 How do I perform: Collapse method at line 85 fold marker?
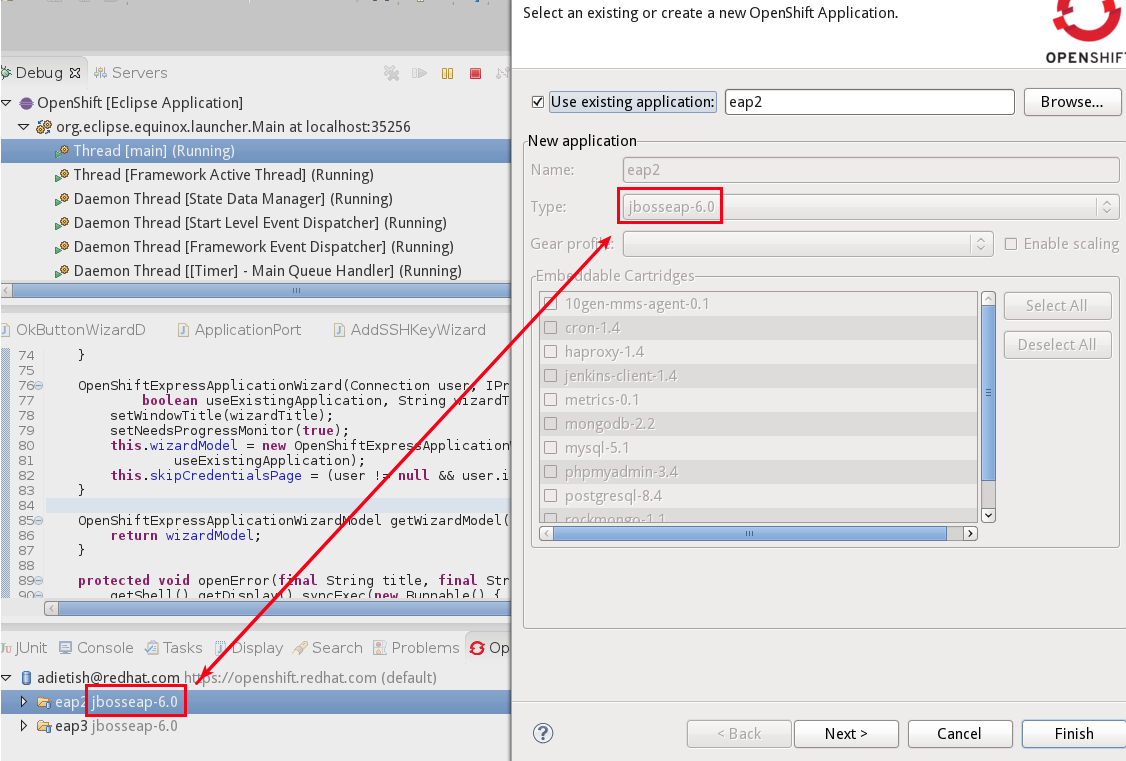tap(39, 520)
